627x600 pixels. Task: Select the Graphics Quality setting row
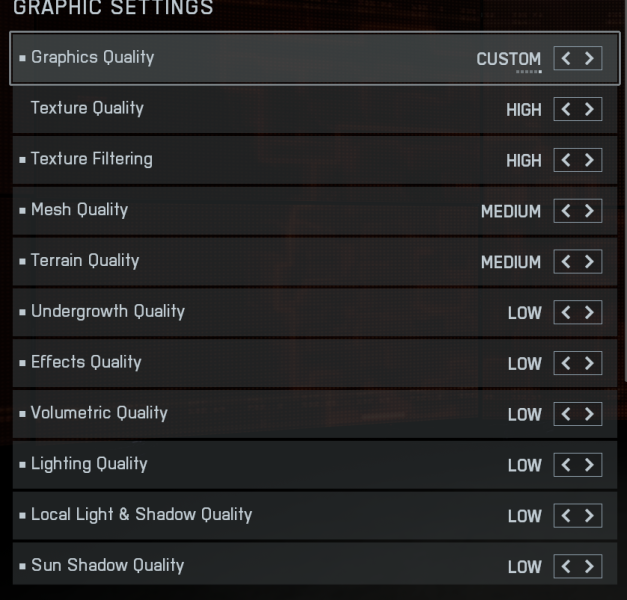click(x=250, y=58)
